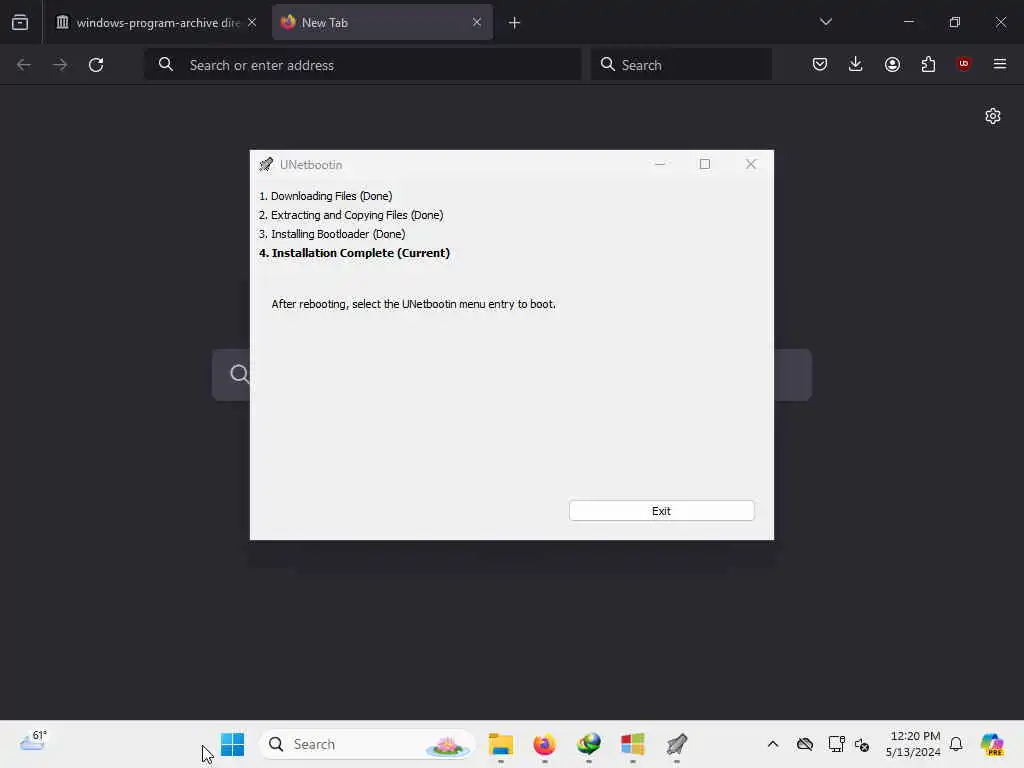Open the Copilot preview icon

992,744
